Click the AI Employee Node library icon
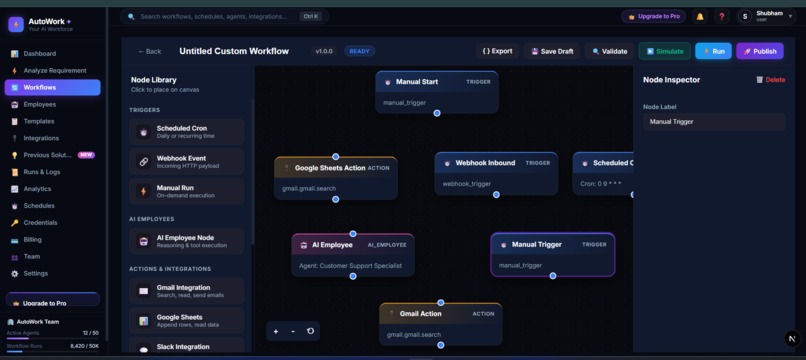 click(x=144, y=241)
